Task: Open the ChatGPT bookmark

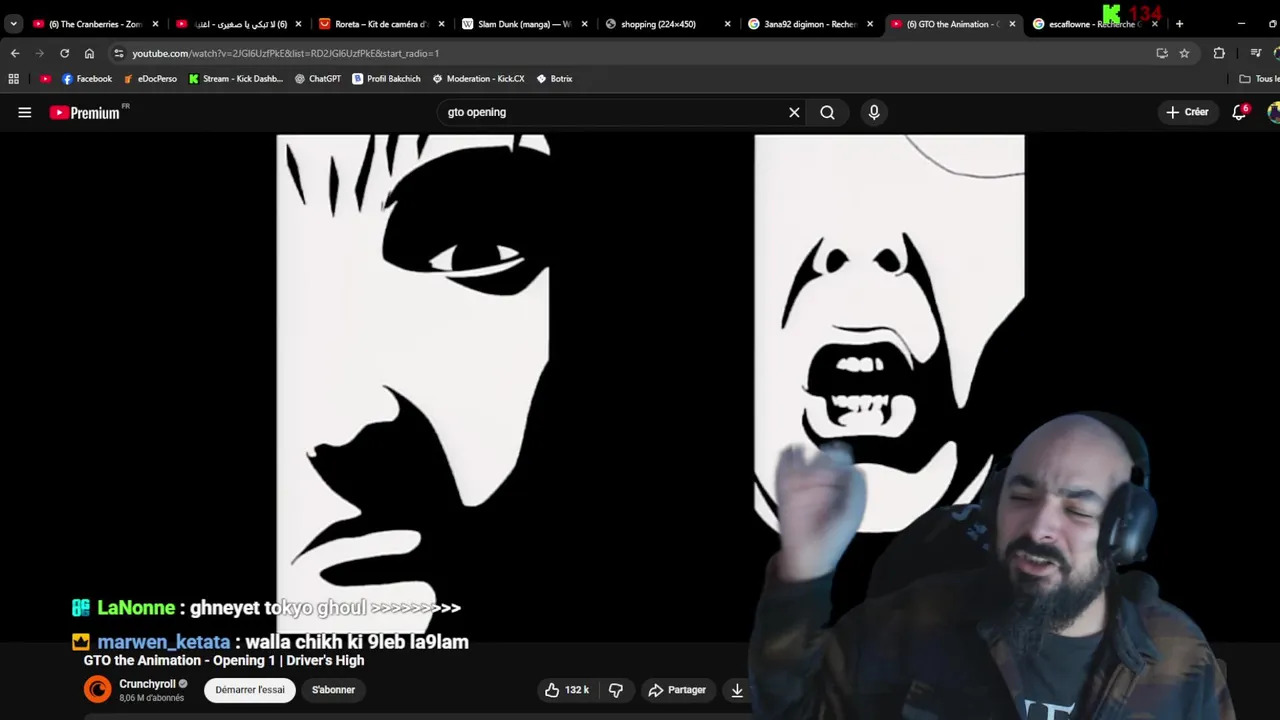Action: coord(318,79)
